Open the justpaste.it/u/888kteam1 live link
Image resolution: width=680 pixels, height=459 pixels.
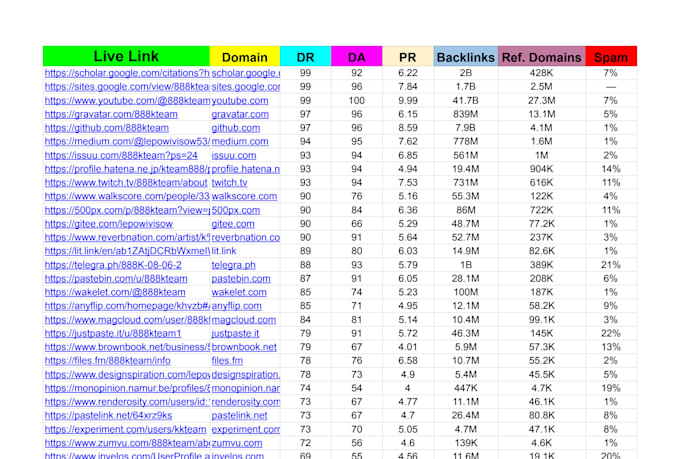click(113, 334)
